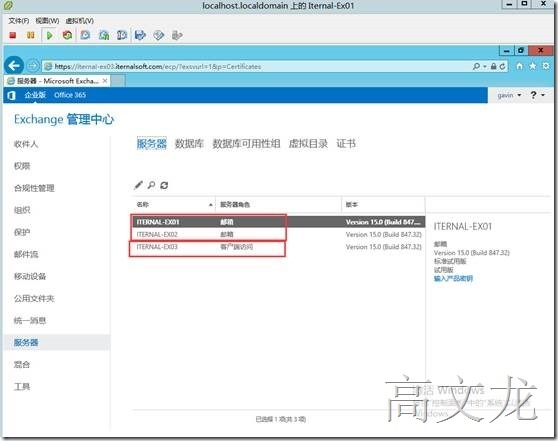Open 移动设备 in the left navigation
This screenshot has width=558, height=441.
point(30,277)
